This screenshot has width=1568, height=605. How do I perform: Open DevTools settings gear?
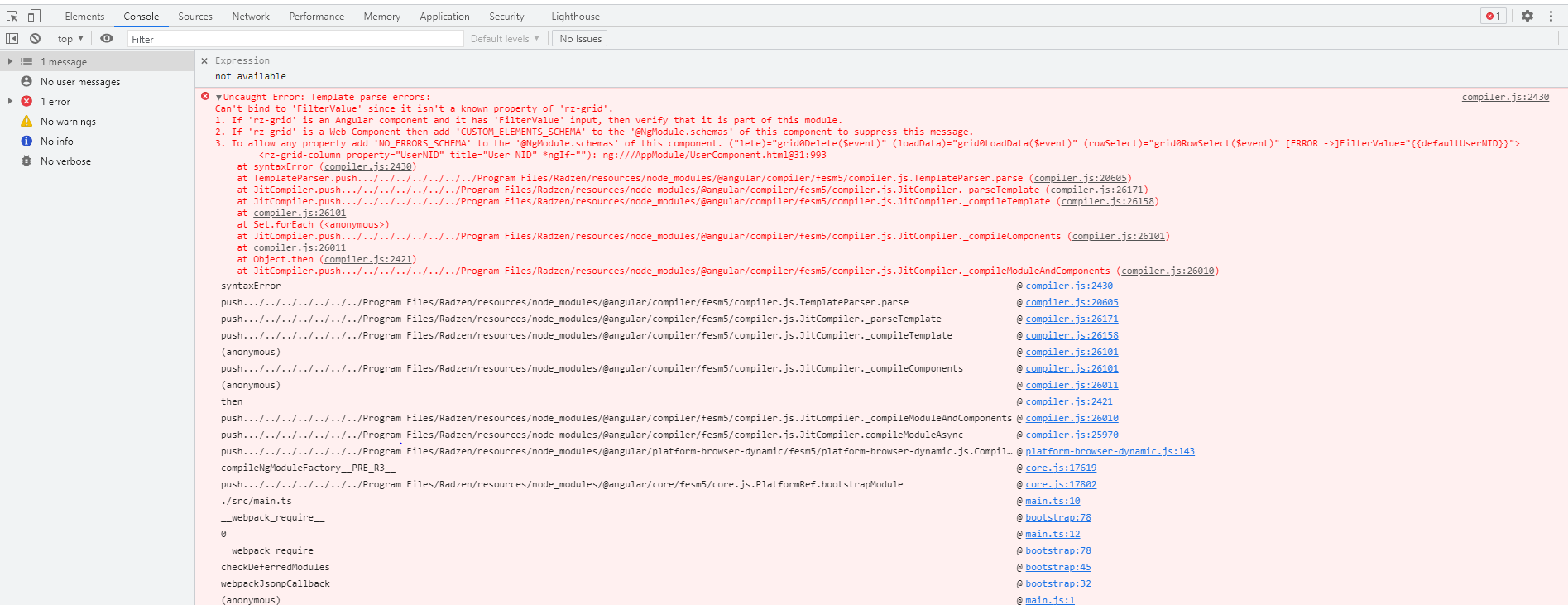point(1527,16)
